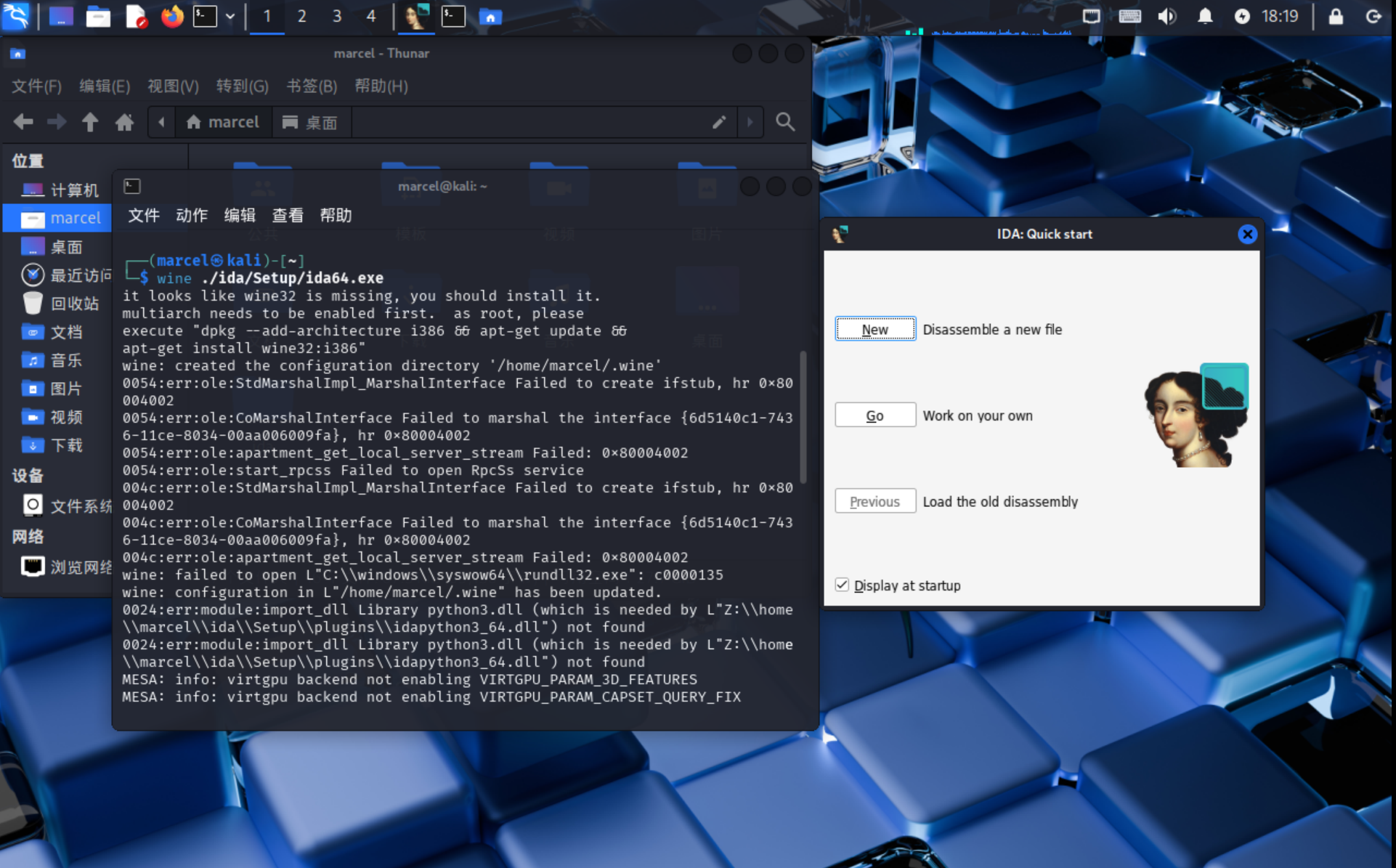Open Thunar's 书签(B) menu
This screenshot has width=1396, height=868.
tap(312, 86)
